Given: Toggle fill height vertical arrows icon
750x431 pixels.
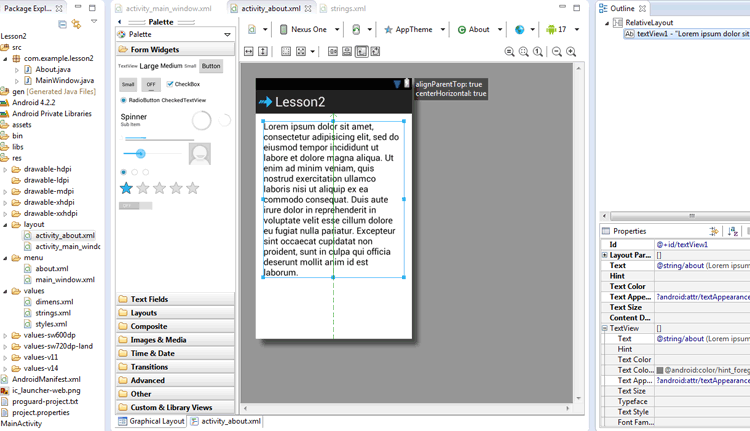Looking at the screenshot, I should click(263, 51).
